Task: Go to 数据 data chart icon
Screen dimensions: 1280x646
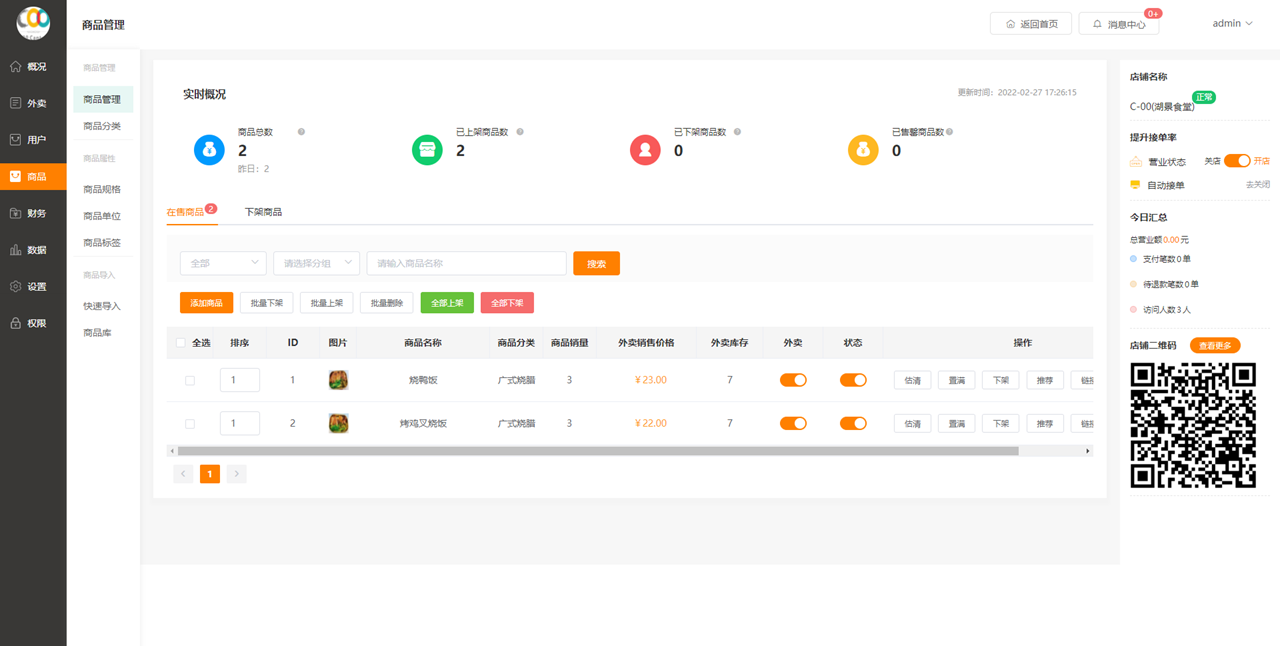Action: pos(16,250)
